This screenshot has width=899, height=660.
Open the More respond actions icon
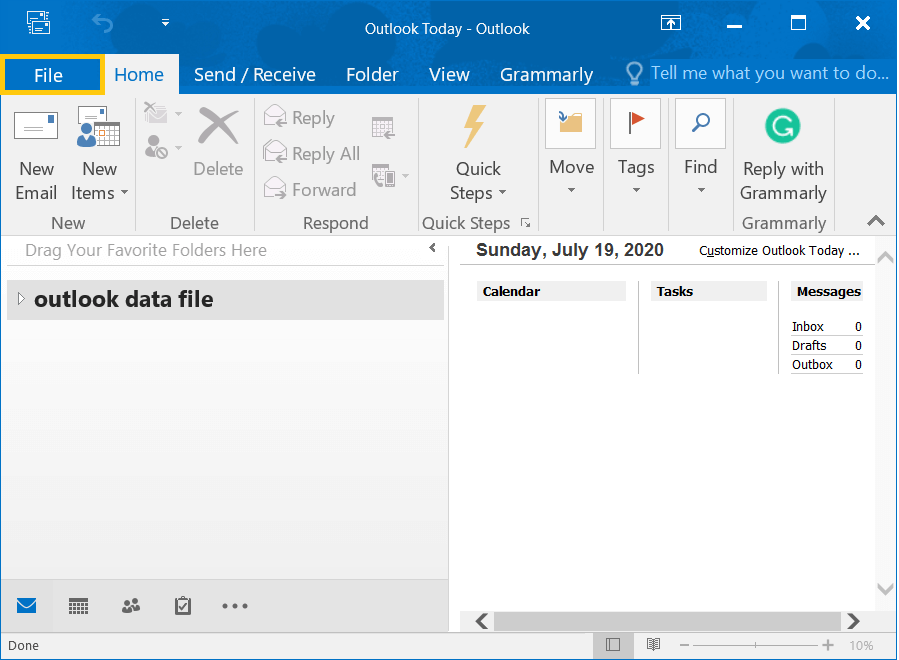pos(384,175)
